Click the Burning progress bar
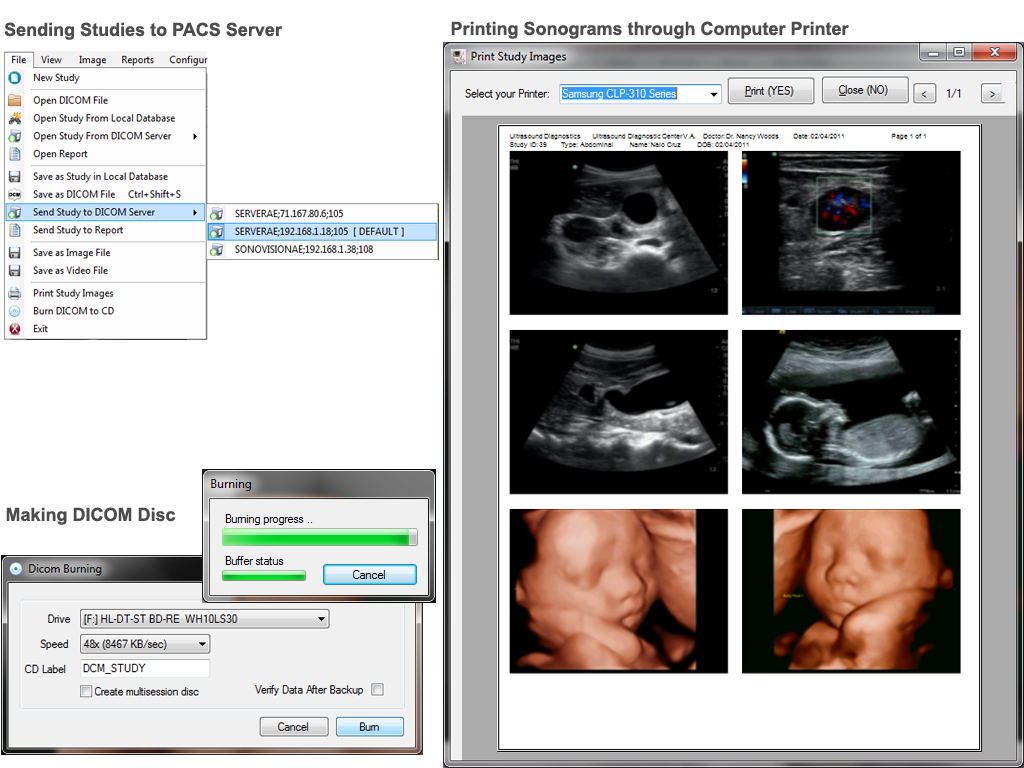Image resolution: width=1024 pixels, height=768 pixels. (319, 537)
